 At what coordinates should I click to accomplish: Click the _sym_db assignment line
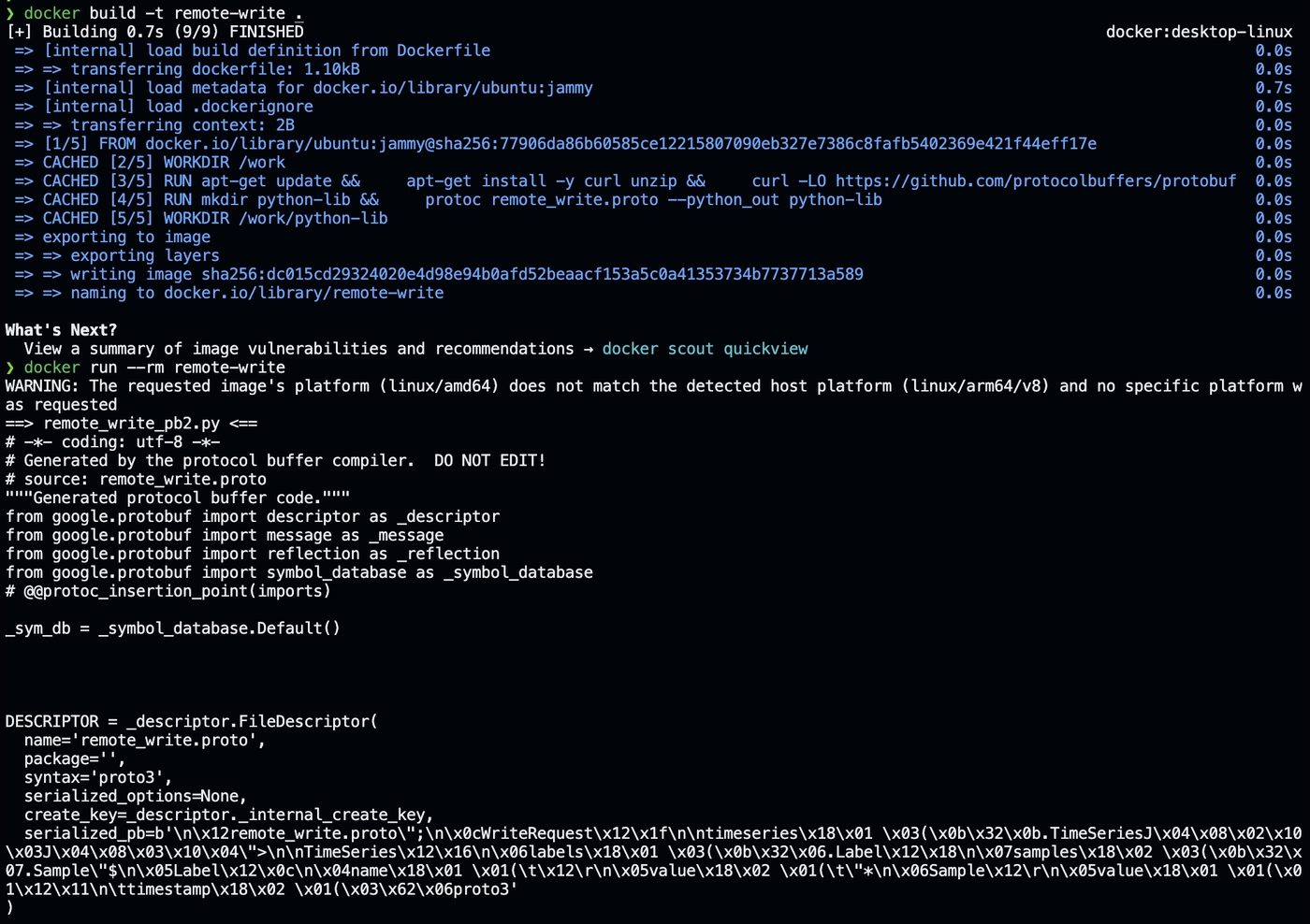tap(172, 628)
